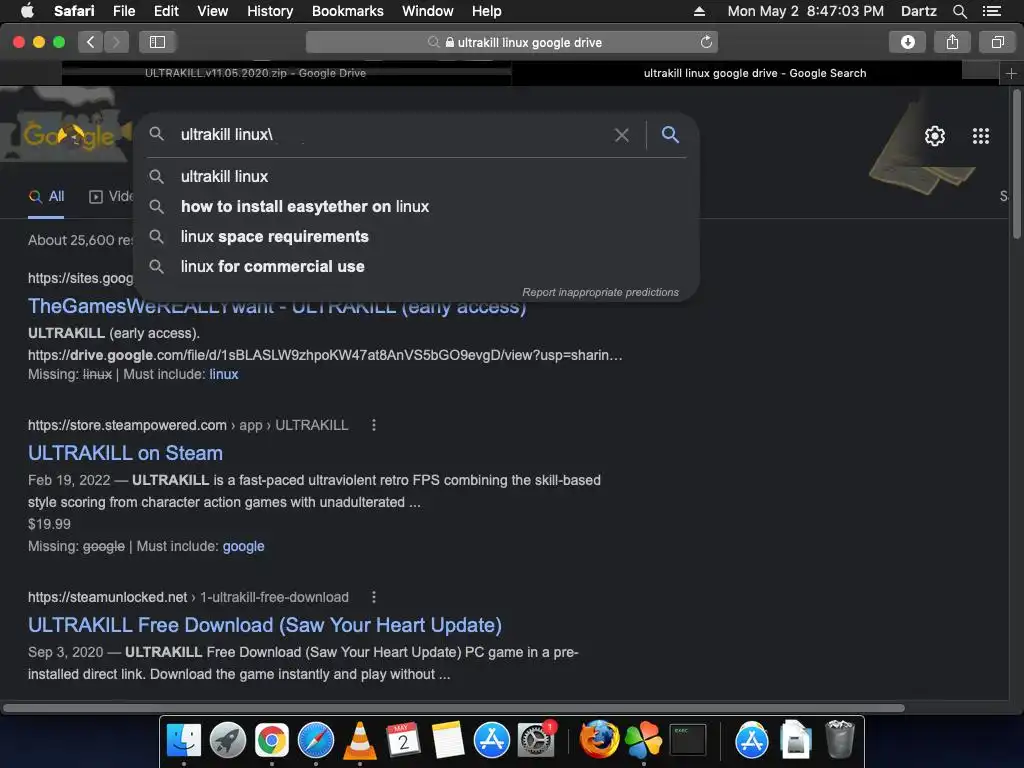This screenshot has height=768, width=1024.
Task: Reload the page with the refresh icon
Action: (x=706, y=42)
